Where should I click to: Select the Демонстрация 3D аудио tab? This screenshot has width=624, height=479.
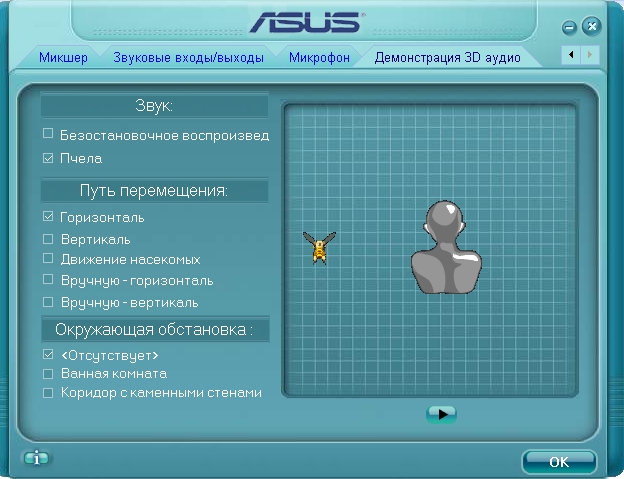pos(447,58)
